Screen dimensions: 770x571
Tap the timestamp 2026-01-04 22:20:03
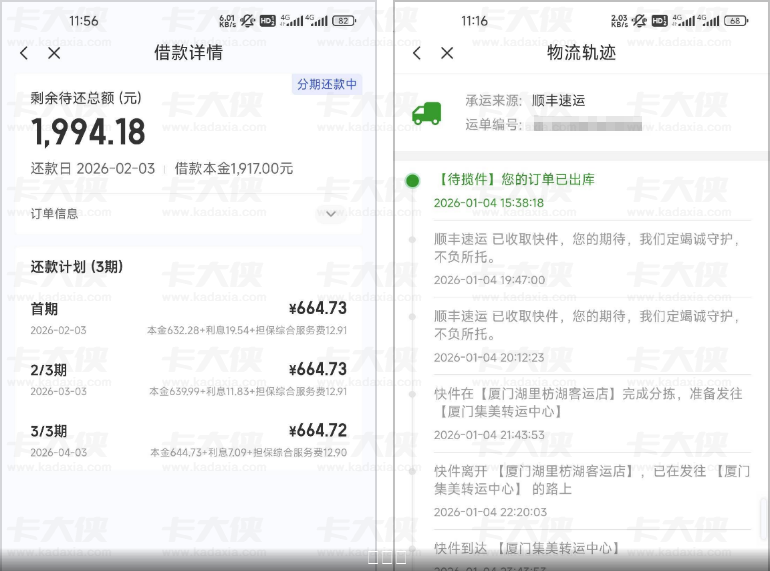[x=490, y=512]
